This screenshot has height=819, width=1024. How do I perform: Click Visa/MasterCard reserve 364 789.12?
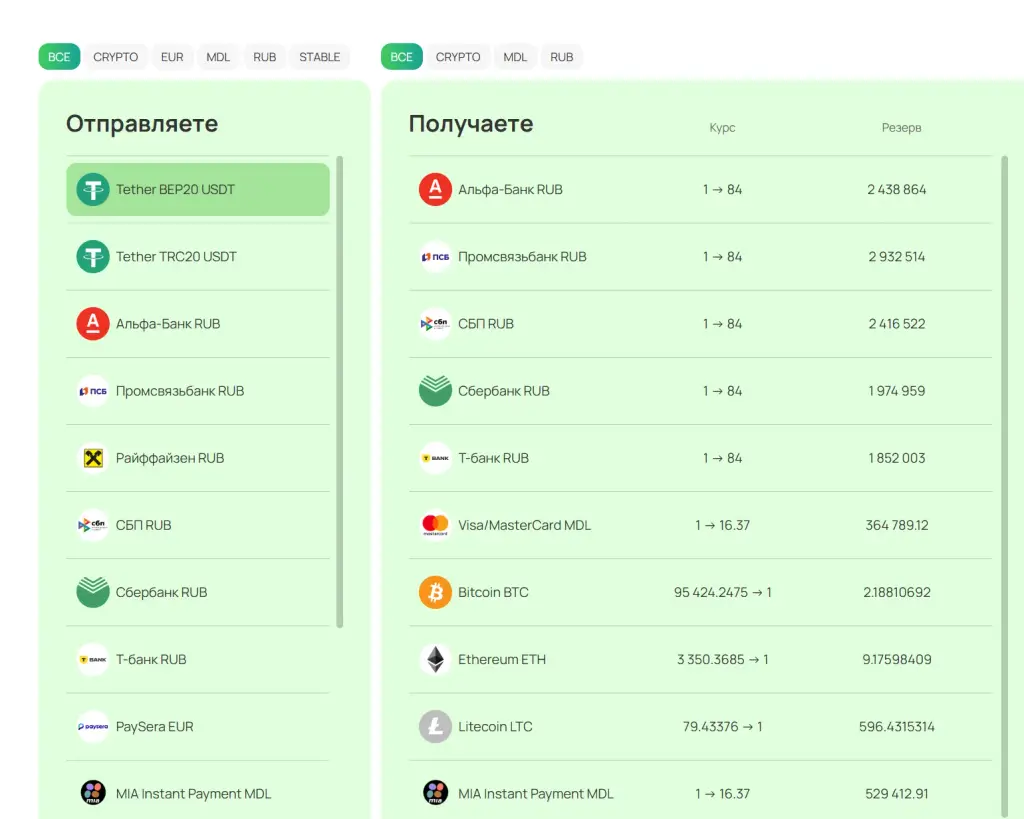[x=897, y=525]
